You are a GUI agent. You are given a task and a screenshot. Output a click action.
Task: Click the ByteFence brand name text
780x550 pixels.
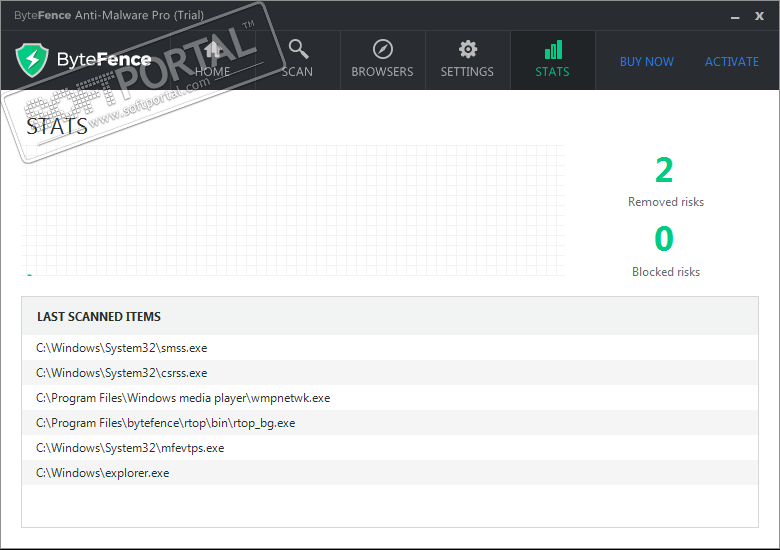pyautogui.click(x=104, y=60)
